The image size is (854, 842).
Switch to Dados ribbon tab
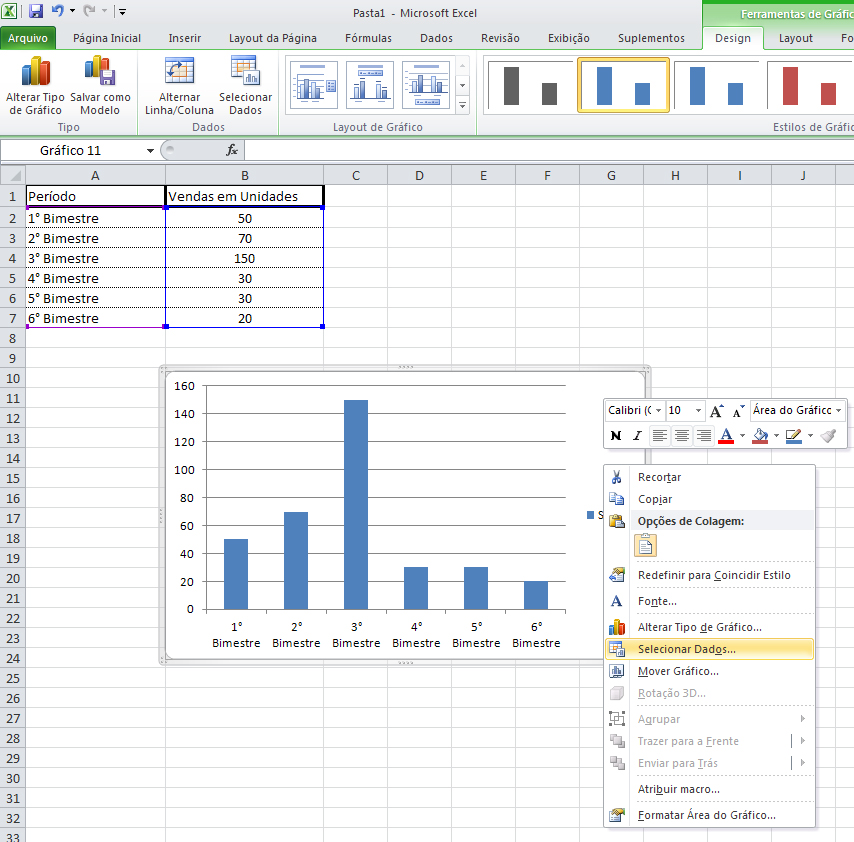pos(436,38)
